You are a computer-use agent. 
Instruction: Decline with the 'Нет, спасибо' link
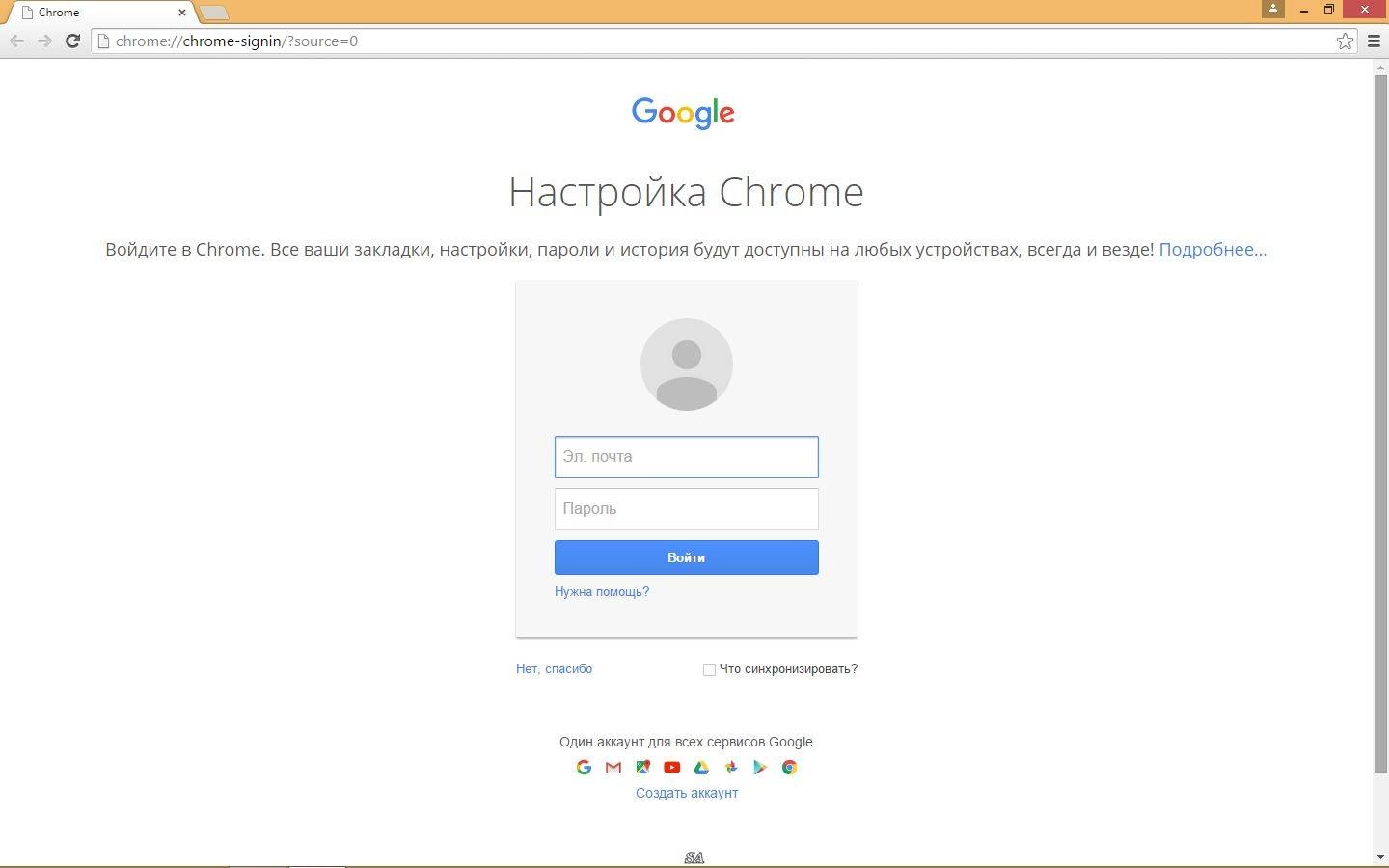pyautogui.click(x=554, y=668)
